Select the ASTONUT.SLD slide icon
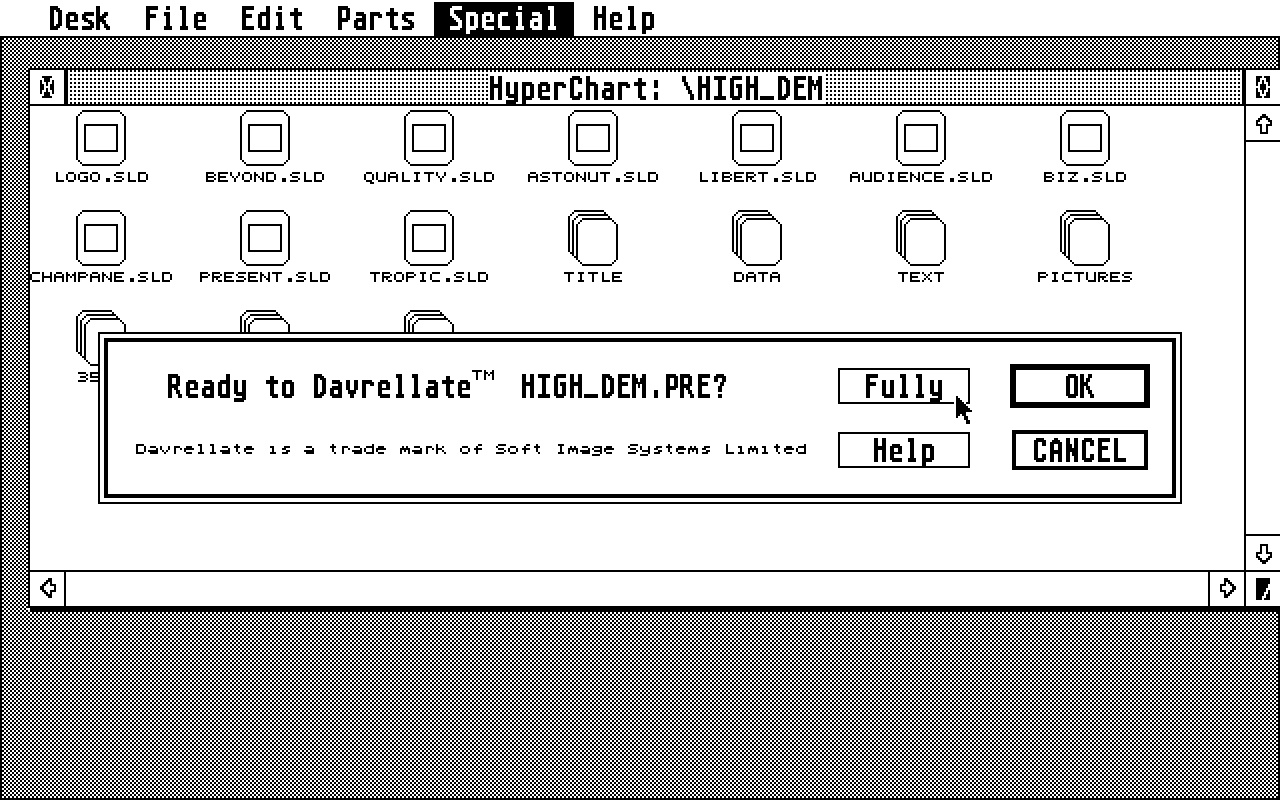Image resolution: width=1280 pixels, height=800 pixels. [593, 138]
